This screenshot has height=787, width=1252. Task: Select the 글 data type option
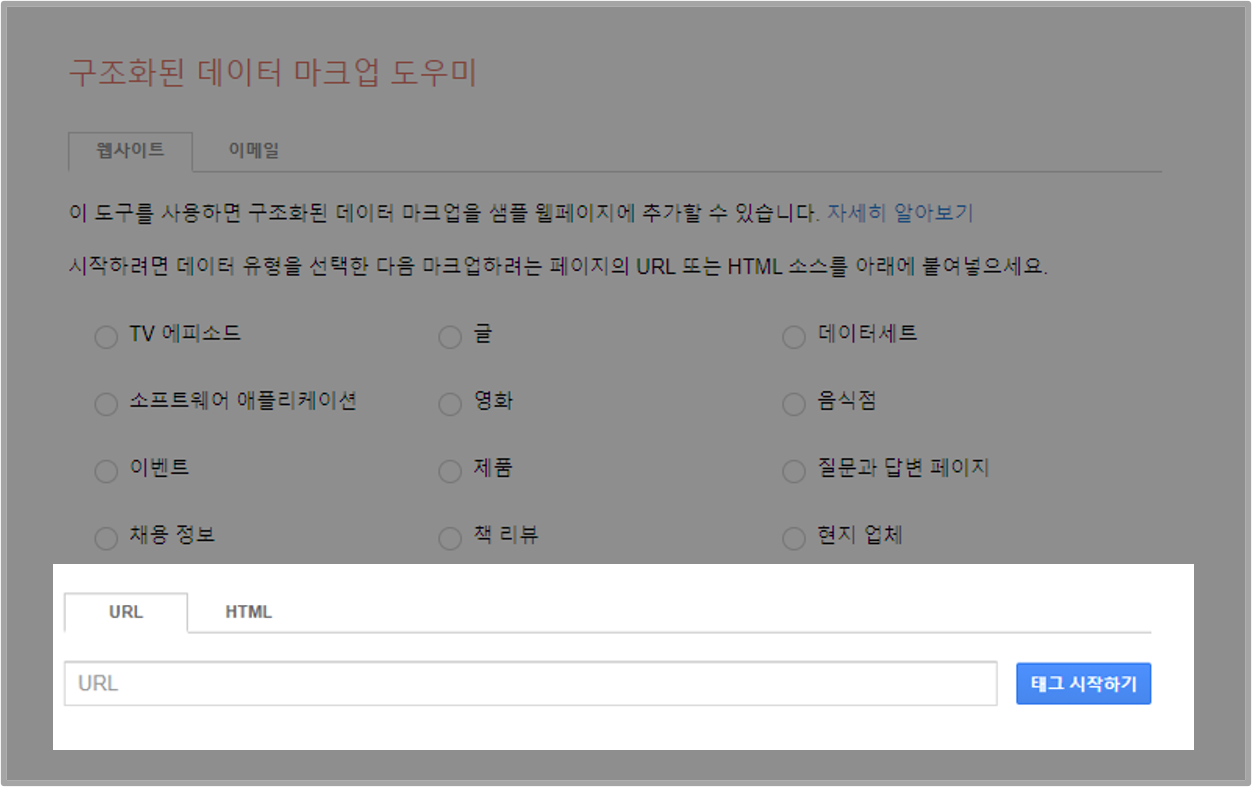point(450,337)
